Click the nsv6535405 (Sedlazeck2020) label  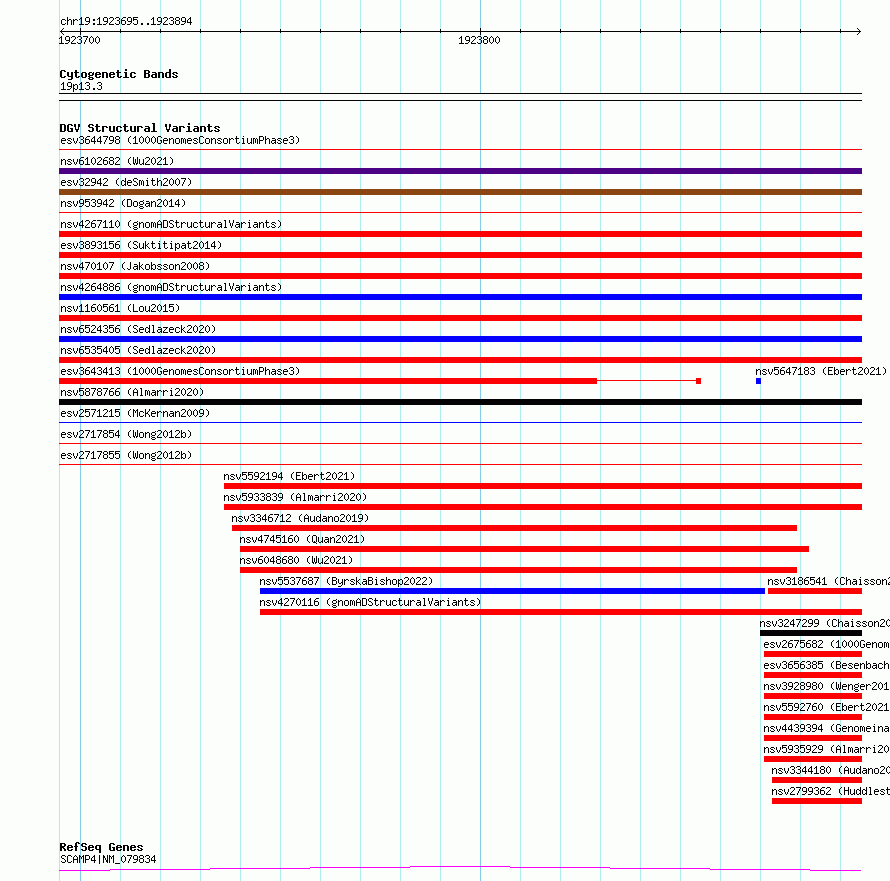(x=138, y=350)
